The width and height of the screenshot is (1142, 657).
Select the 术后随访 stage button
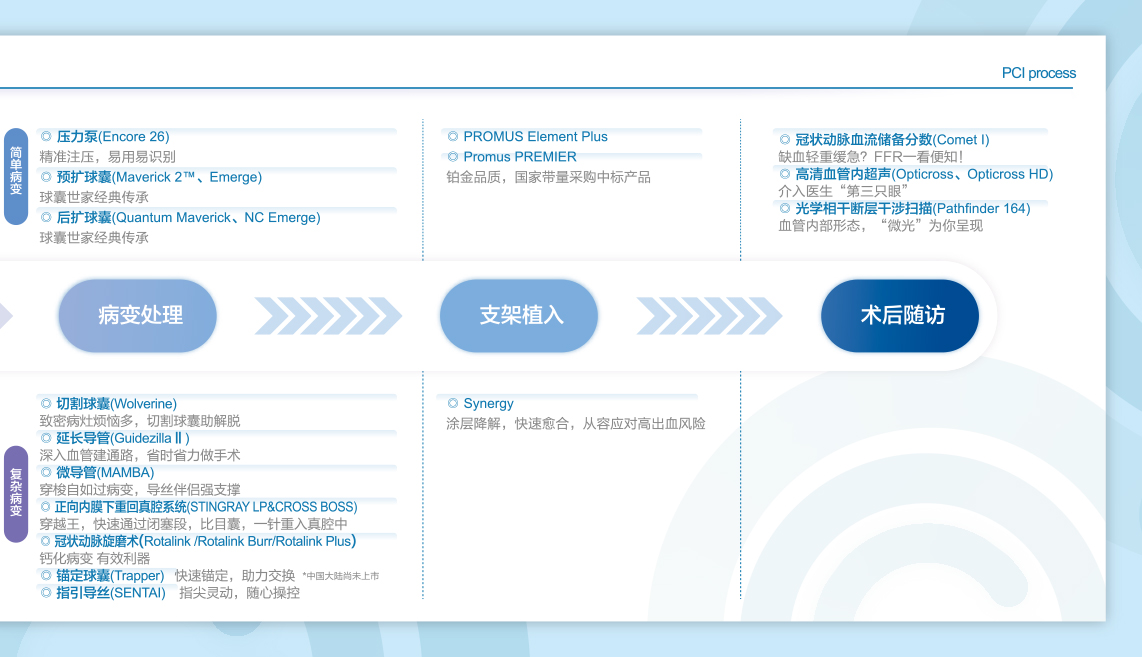tap(900, 315)
